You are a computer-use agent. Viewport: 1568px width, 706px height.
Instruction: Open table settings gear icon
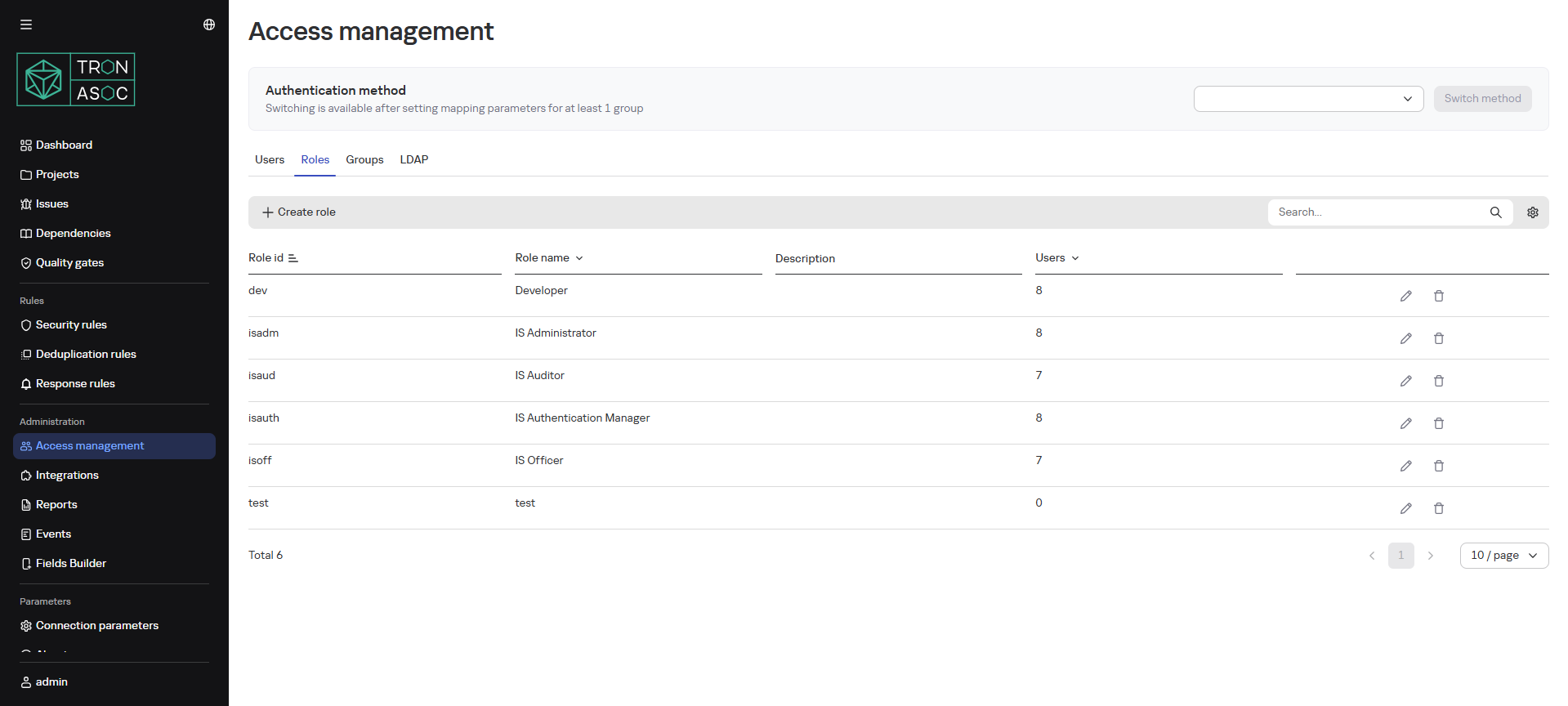1532,212
